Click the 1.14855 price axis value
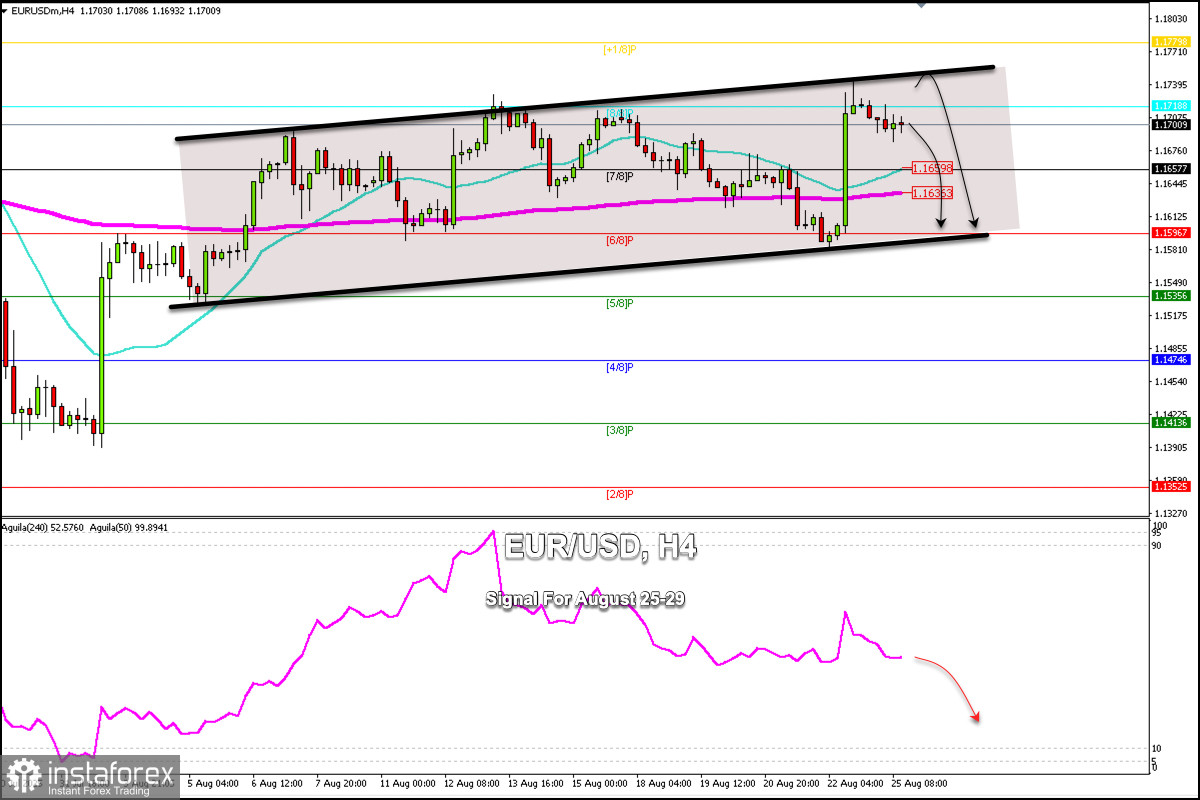 pyautogui.click(x=1170, y=349)
